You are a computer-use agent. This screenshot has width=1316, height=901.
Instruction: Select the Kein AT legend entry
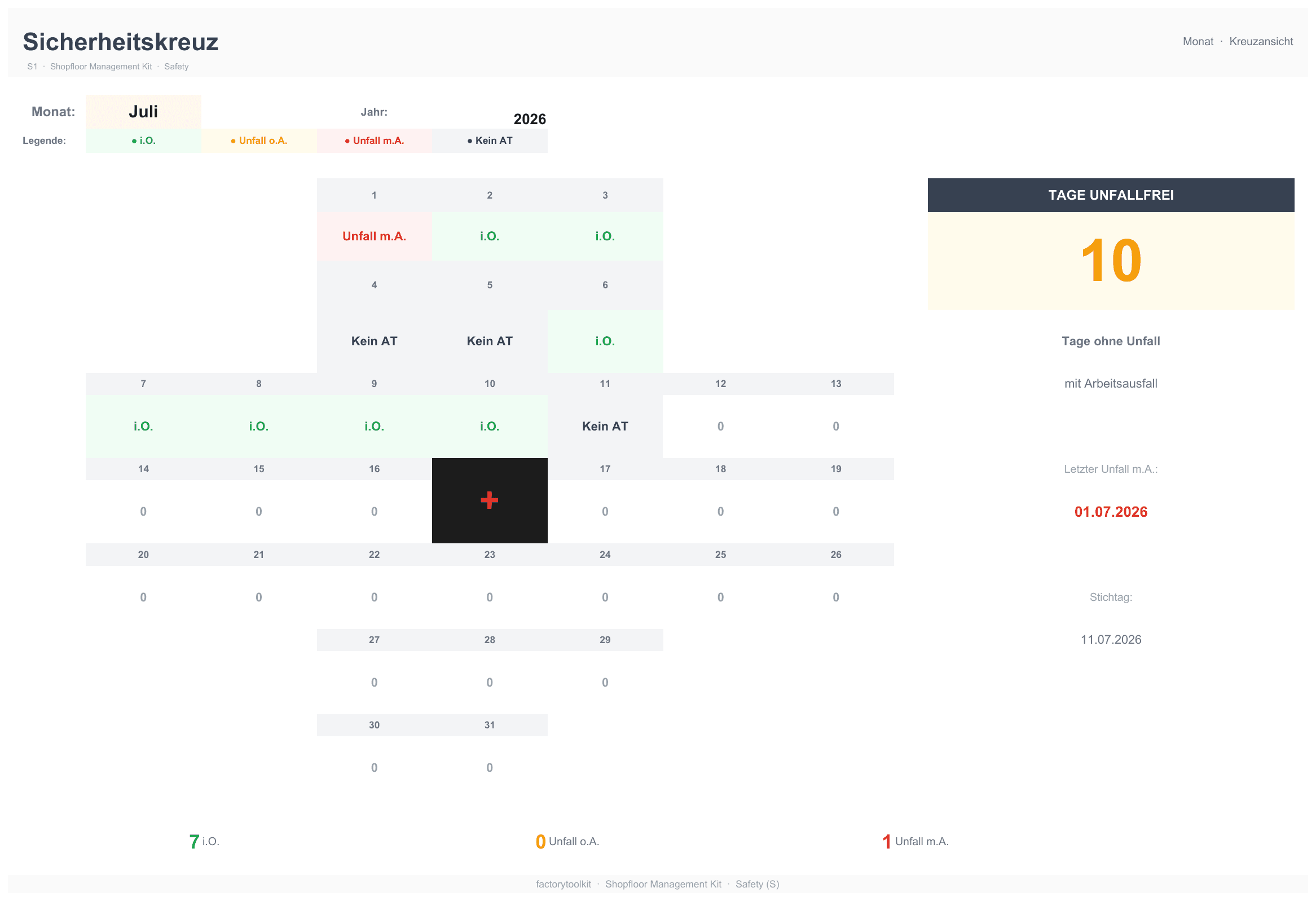coord(490,140)
